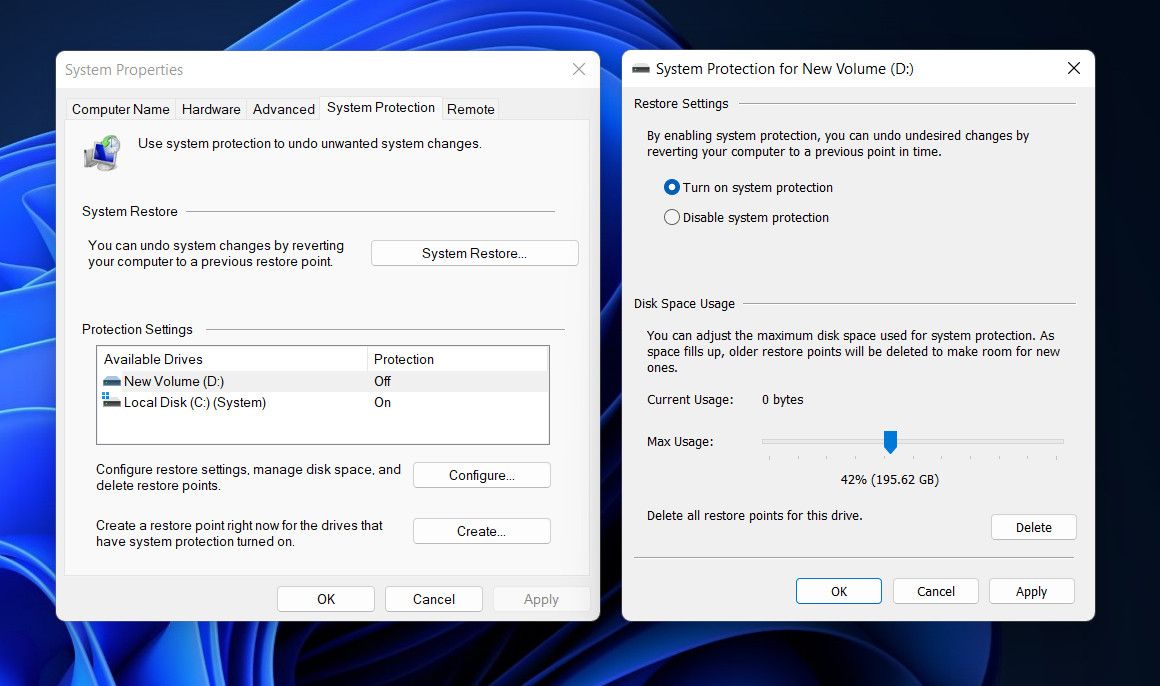Select the New Volume (D:) row
1160x686 pixels.
click(323, 381)
